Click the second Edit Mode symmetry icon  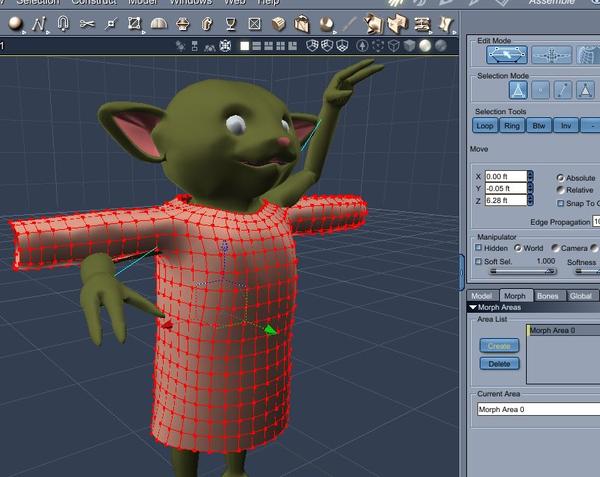click(551, 55)
